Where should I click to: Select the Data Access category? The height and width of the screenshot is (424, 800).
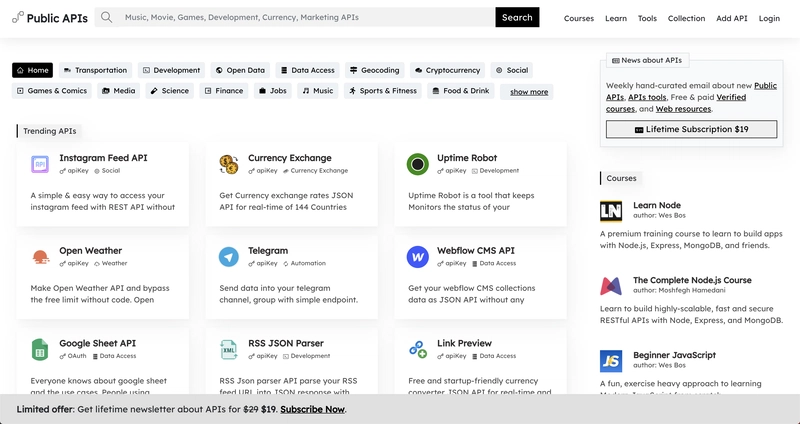pyautogui.click(x=308, y=70)
